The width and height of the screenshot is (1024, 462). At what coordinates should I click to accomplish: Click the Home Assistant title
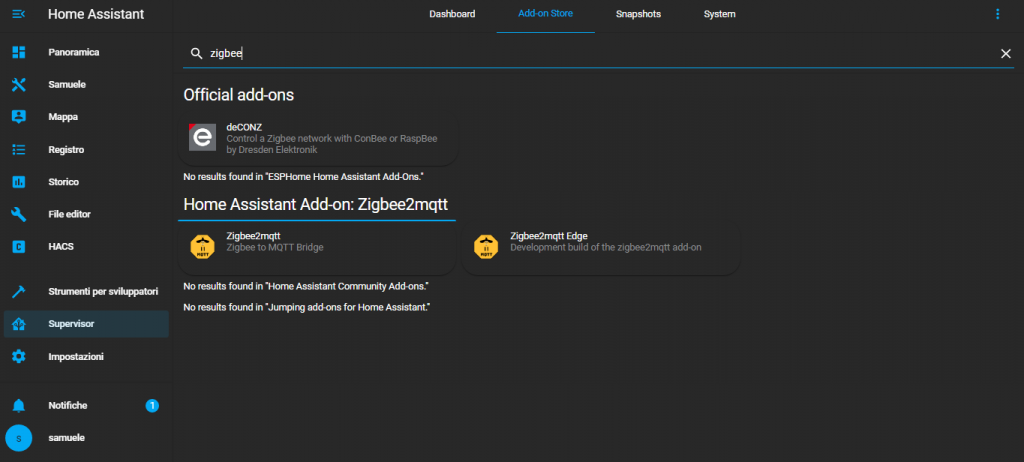pos(96,14)
